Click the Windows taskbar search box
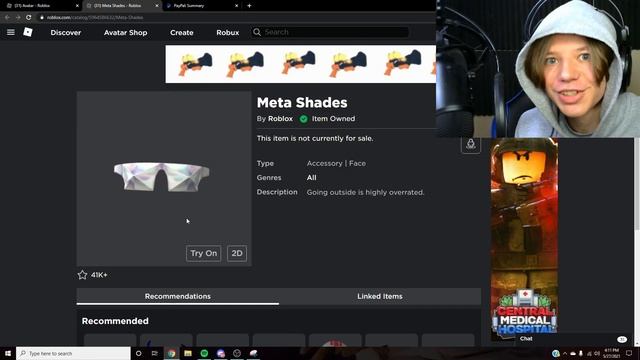 pos(73,353)
